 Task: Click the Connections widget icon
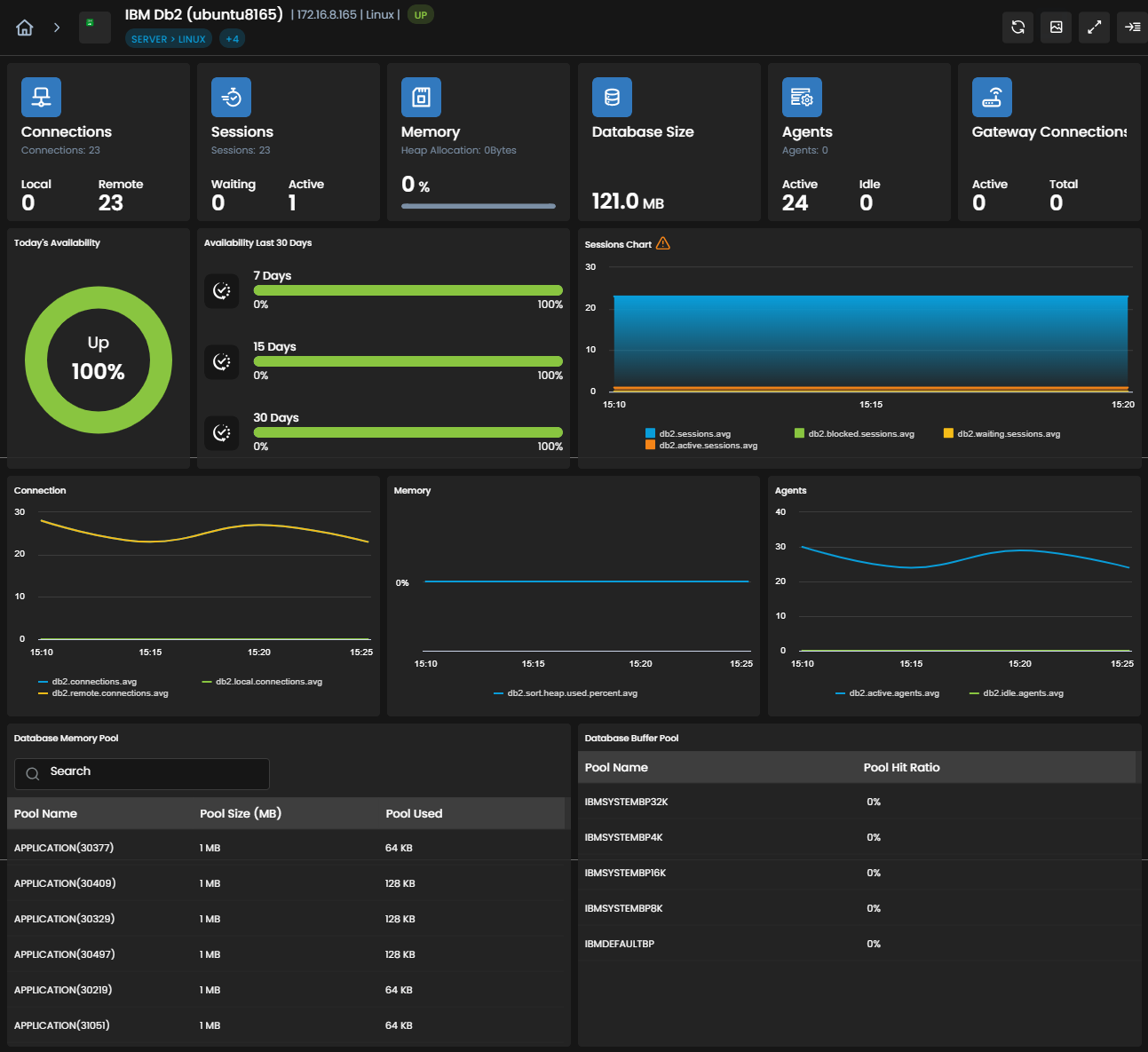[41, 98]
